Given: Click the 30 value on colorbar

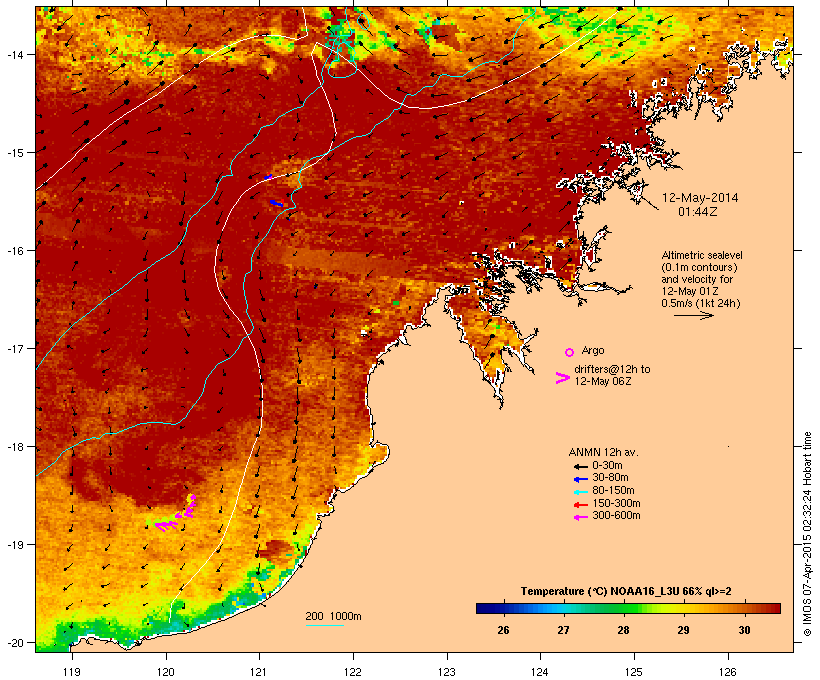Looking at the screenshot, I should 744,630.
